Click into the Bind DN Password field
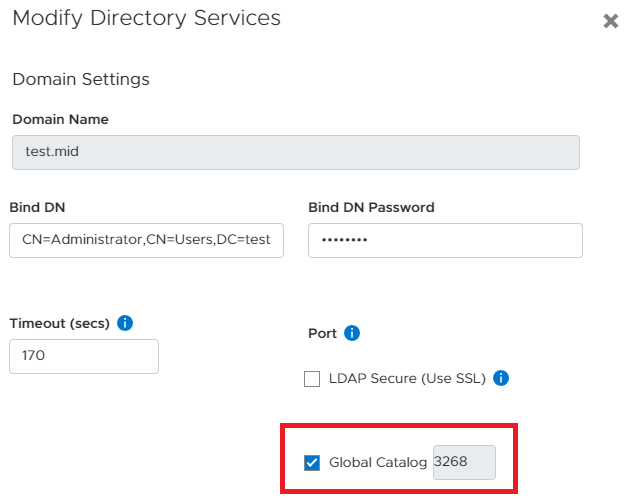 (444, 240)
